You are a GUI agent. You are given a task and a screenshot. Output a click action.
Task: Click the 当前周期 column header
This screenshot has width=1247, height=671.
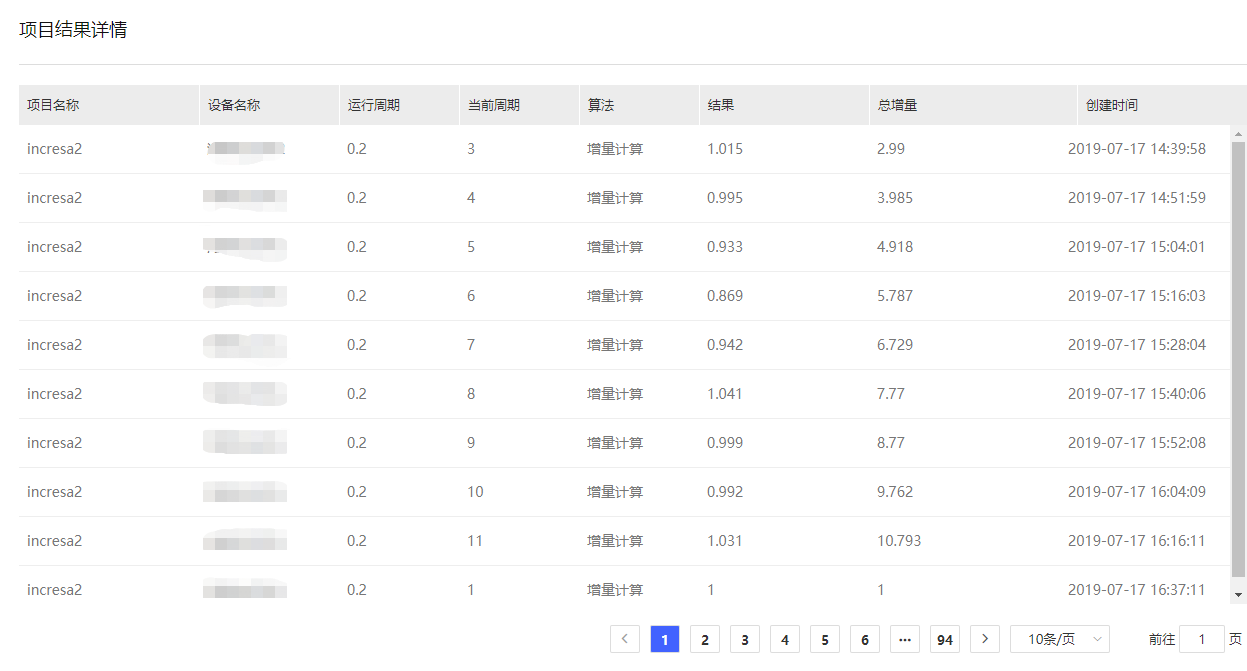[493, 105]
